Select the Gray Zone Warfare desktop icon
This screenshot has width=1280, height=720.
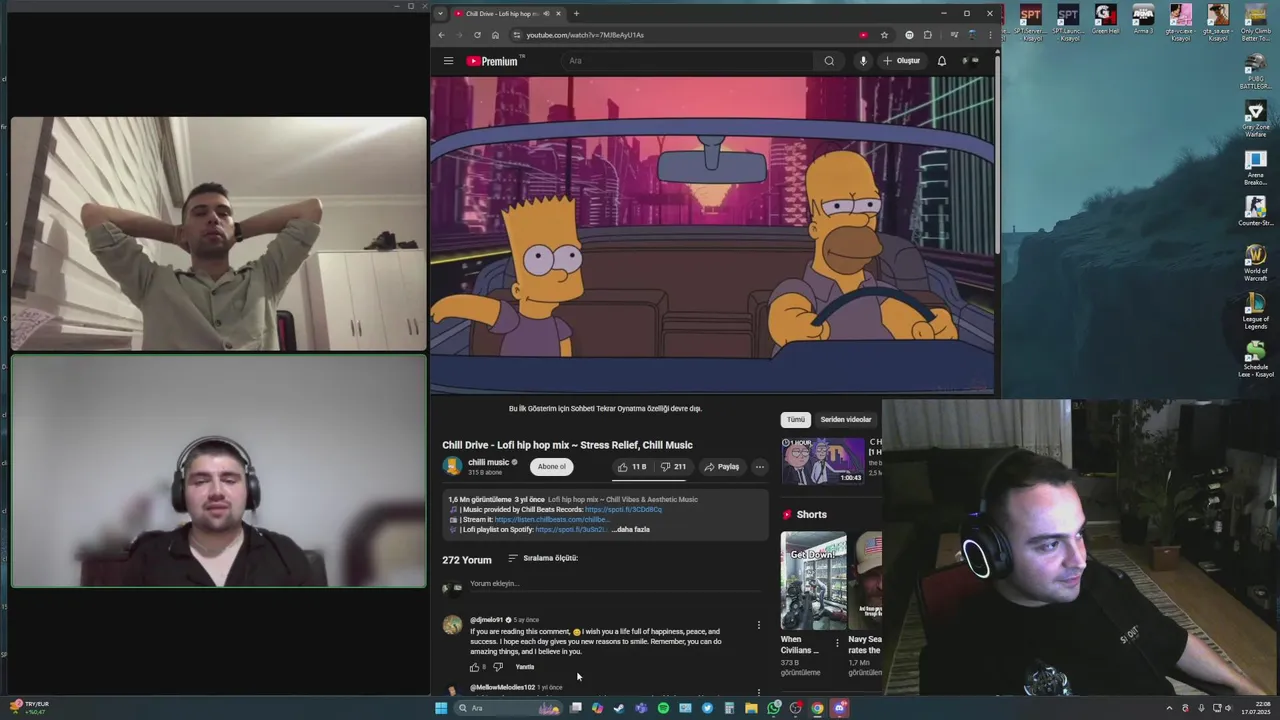point(1255,118)
